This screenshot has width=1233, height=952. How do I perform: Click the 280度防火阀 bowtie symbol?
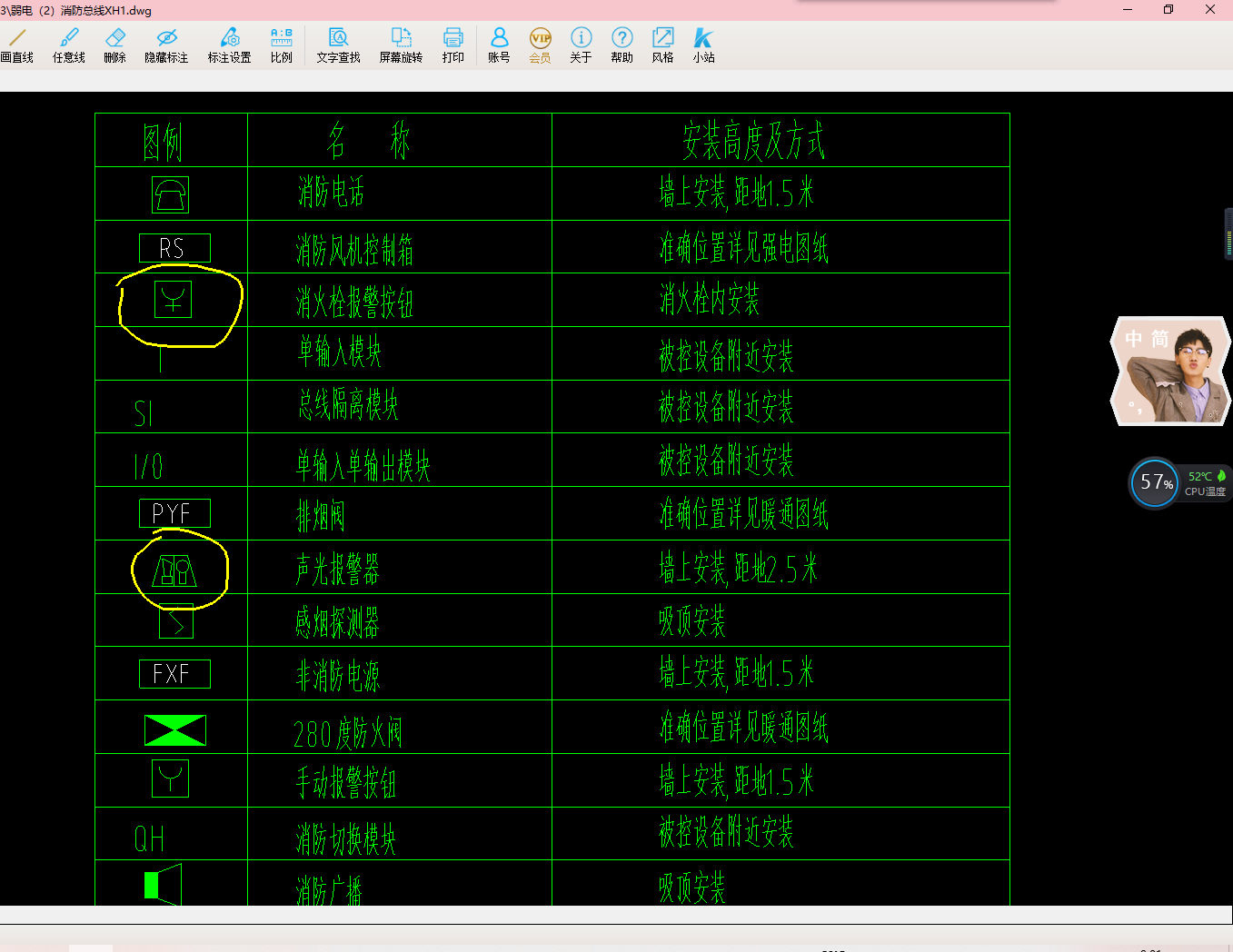(175, 730)
